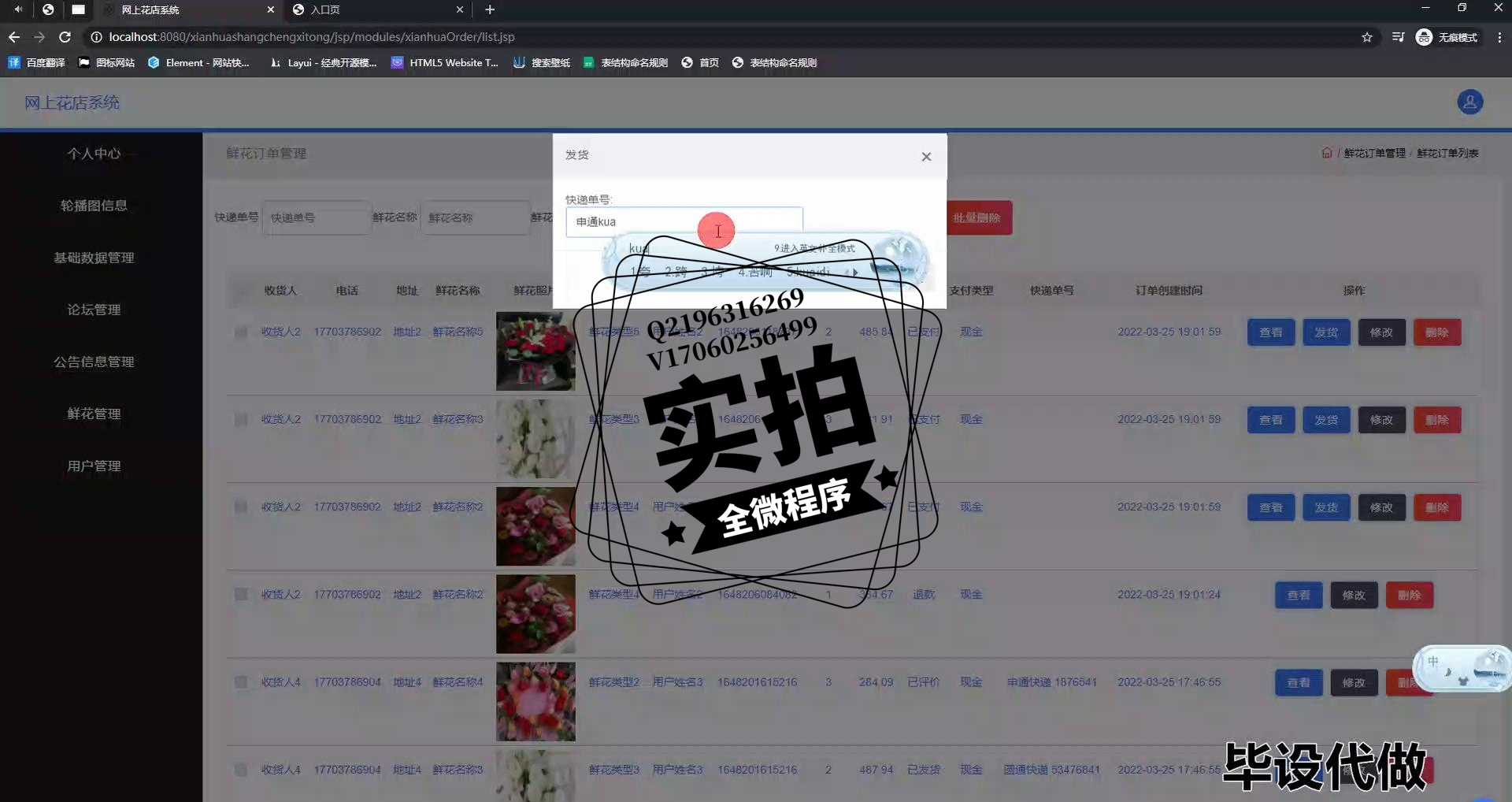Open 论坛管理 in the sidebar
The height and width of the screenshot is (802, 1512).
point(94,310)
